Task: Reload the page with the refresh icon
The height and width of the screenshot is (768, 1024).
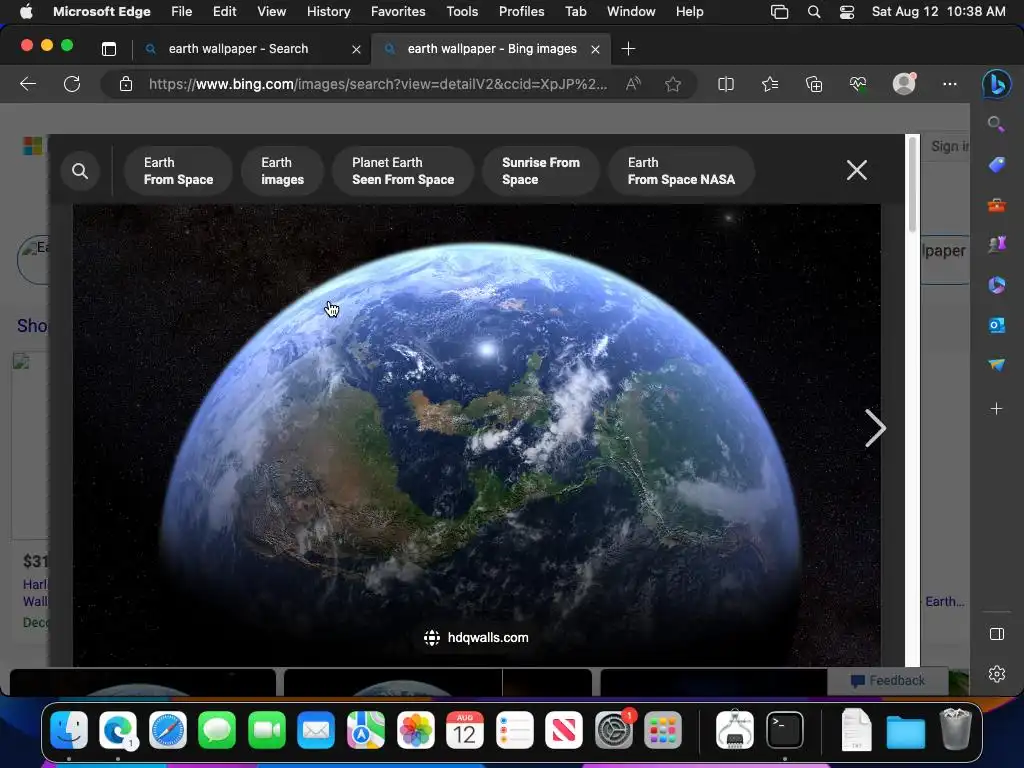Action: 72,84
